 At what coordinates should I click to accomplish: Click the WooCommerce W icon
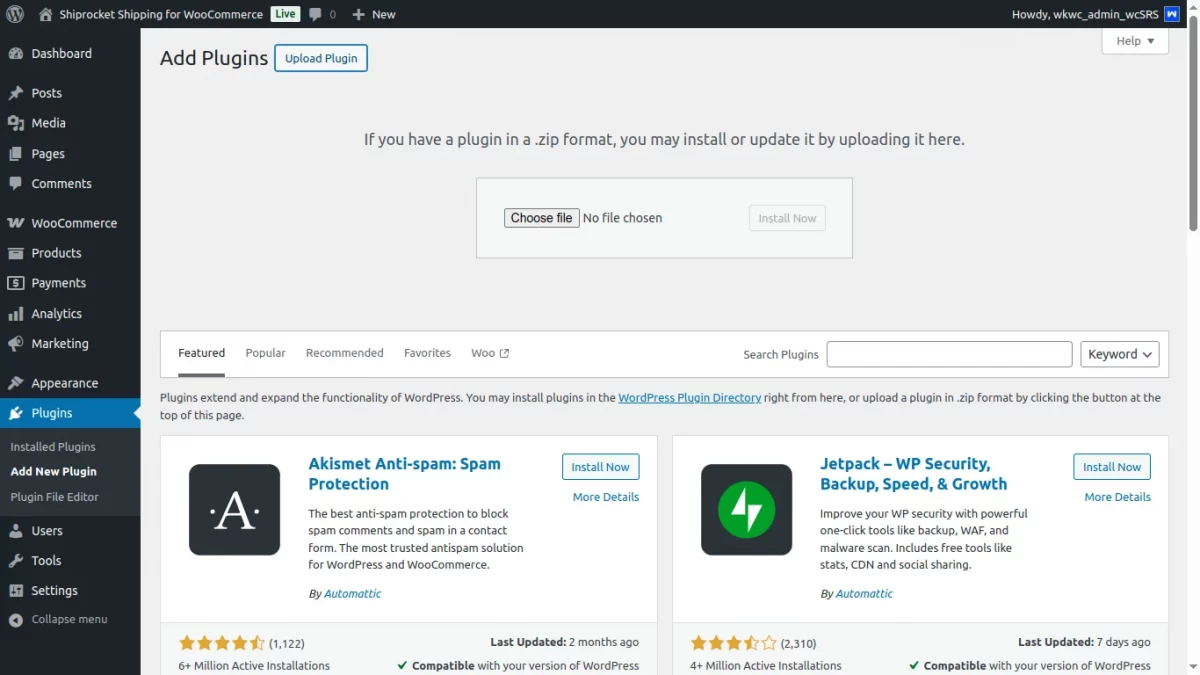coord(16,223)
